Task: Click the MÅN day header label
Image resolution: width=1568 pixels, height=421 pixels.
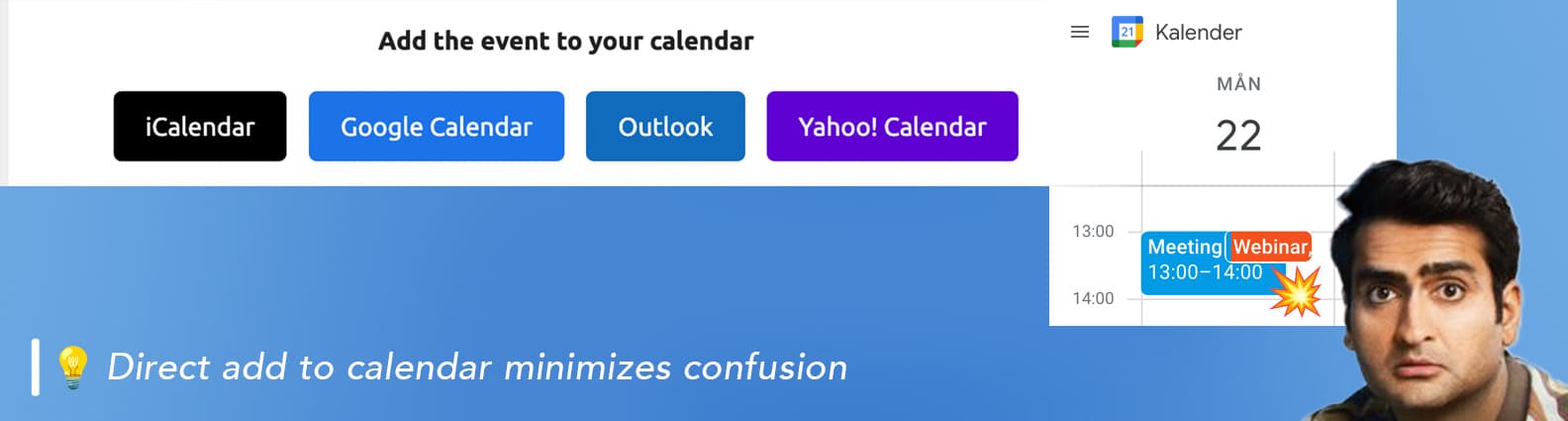Action: point(1238,84)
